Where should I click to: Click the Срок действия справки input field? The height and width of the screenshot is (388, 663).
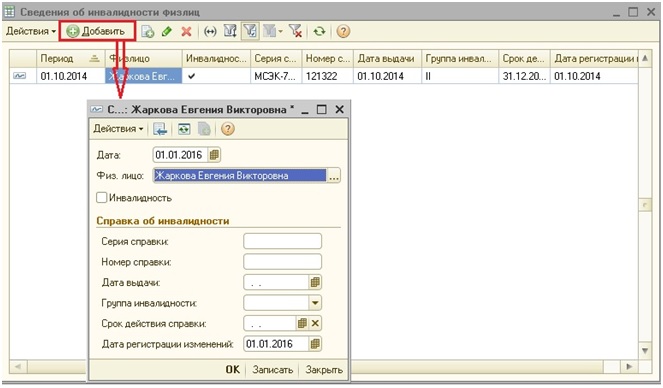pos(269,324)
